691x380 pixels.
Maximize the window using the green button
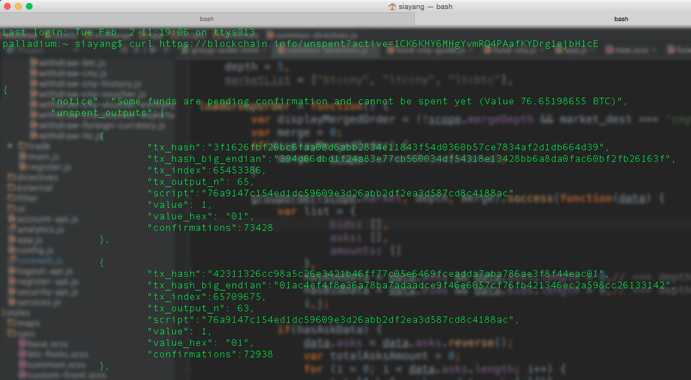tap(29, 6)
